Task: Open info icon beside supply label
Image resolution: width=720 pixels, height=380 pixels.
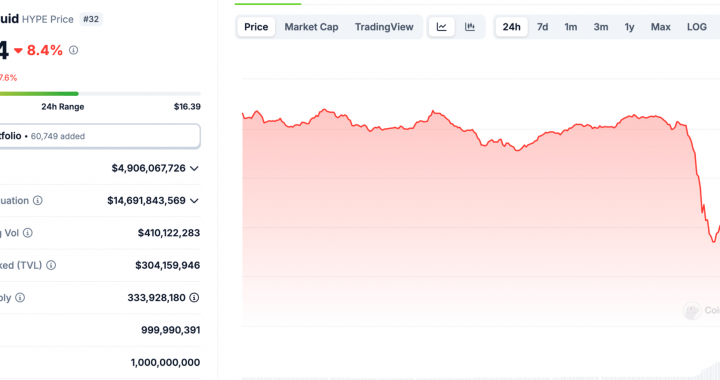Action: pyautogui.click(x=20, y=297)
